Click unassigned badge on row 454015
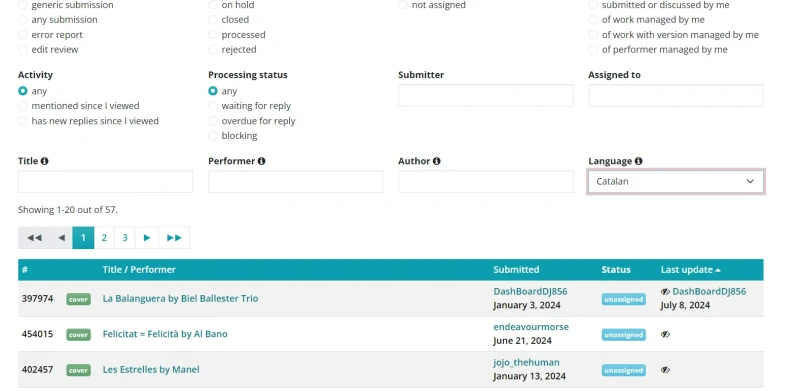Image resolution: width=800 pixels, height=391 pixels. tap(623, 335)
